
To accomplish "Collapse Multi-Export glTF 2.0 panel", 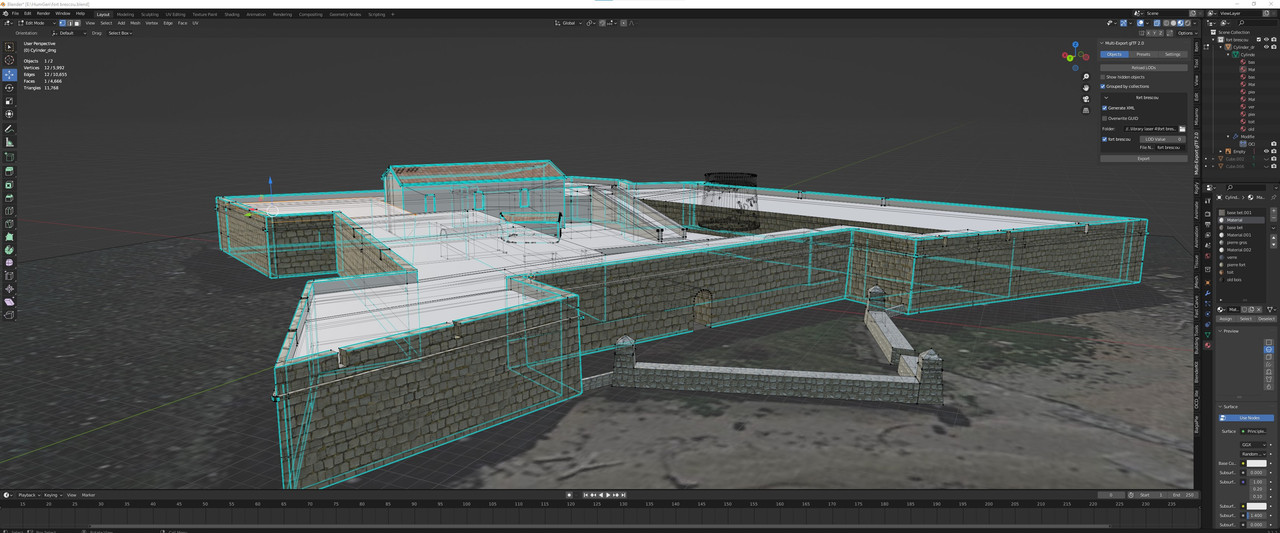I will [1101, 43].
